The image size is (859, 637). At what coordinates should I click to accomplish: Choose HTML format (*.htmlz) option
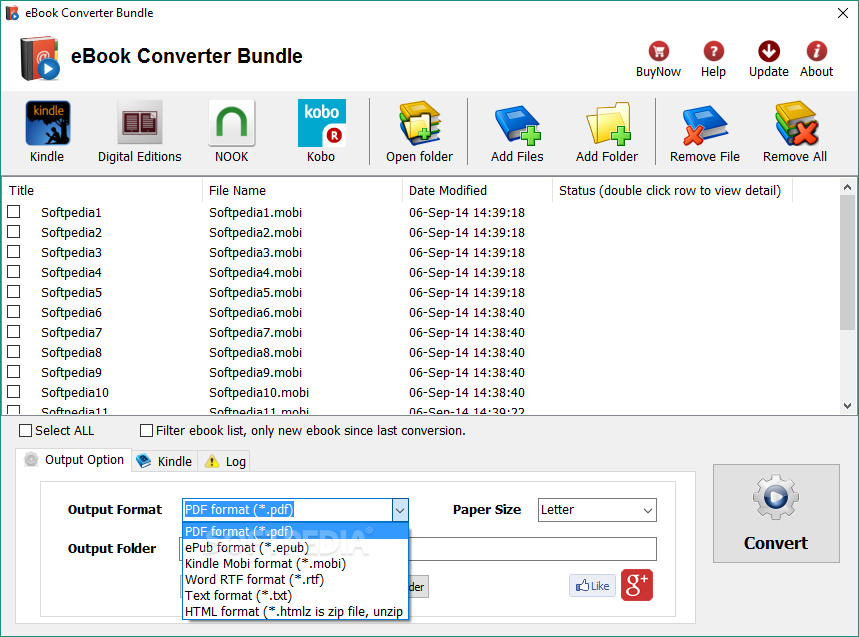click(295, 611)
